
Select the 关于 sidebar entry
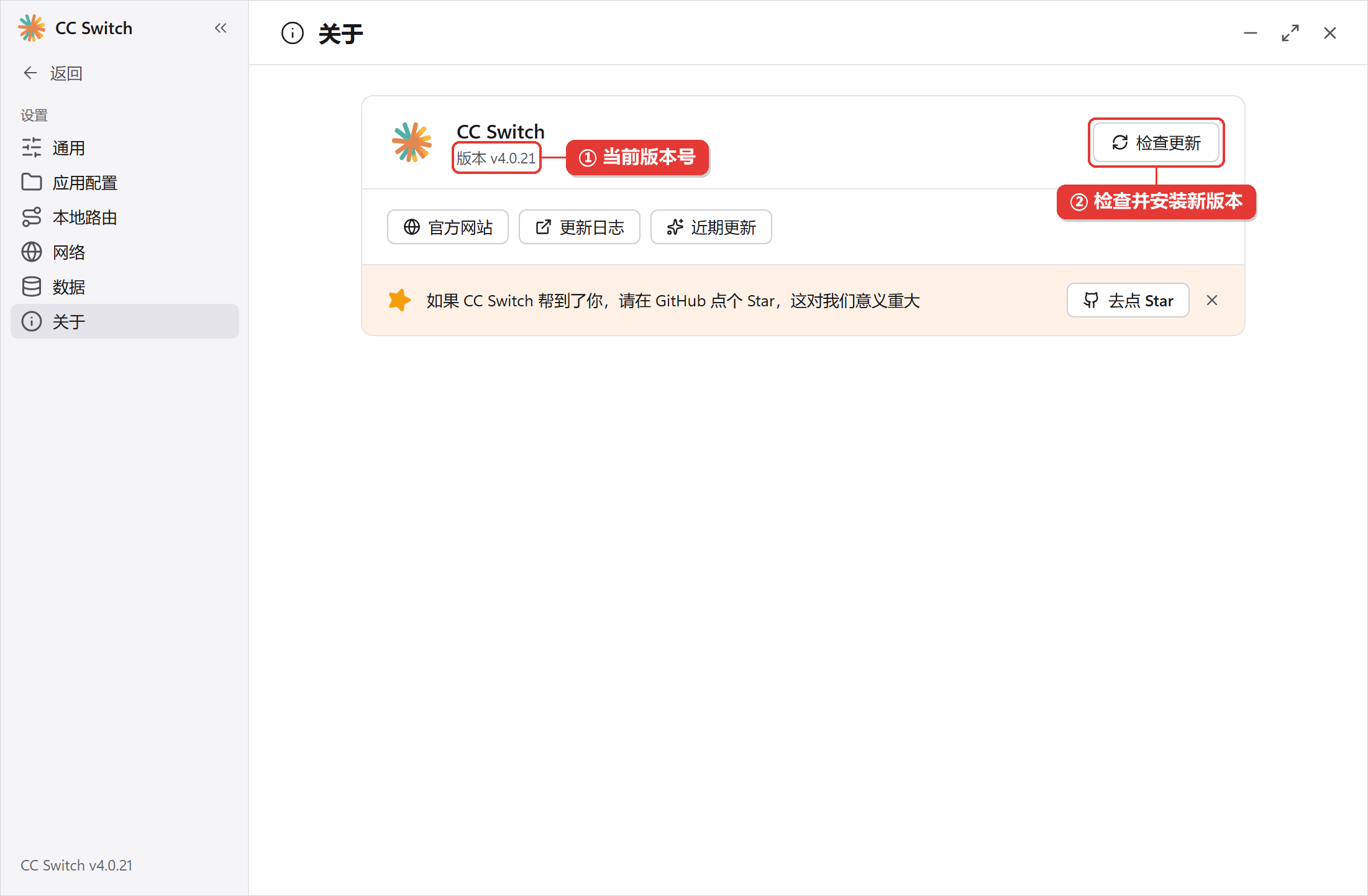pos(125,321)
